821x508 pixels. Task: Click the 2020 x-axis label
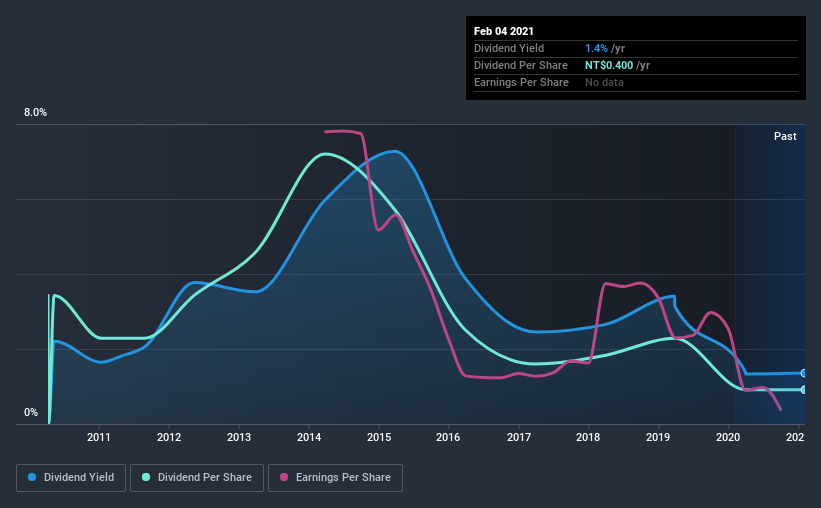point(728,437)
